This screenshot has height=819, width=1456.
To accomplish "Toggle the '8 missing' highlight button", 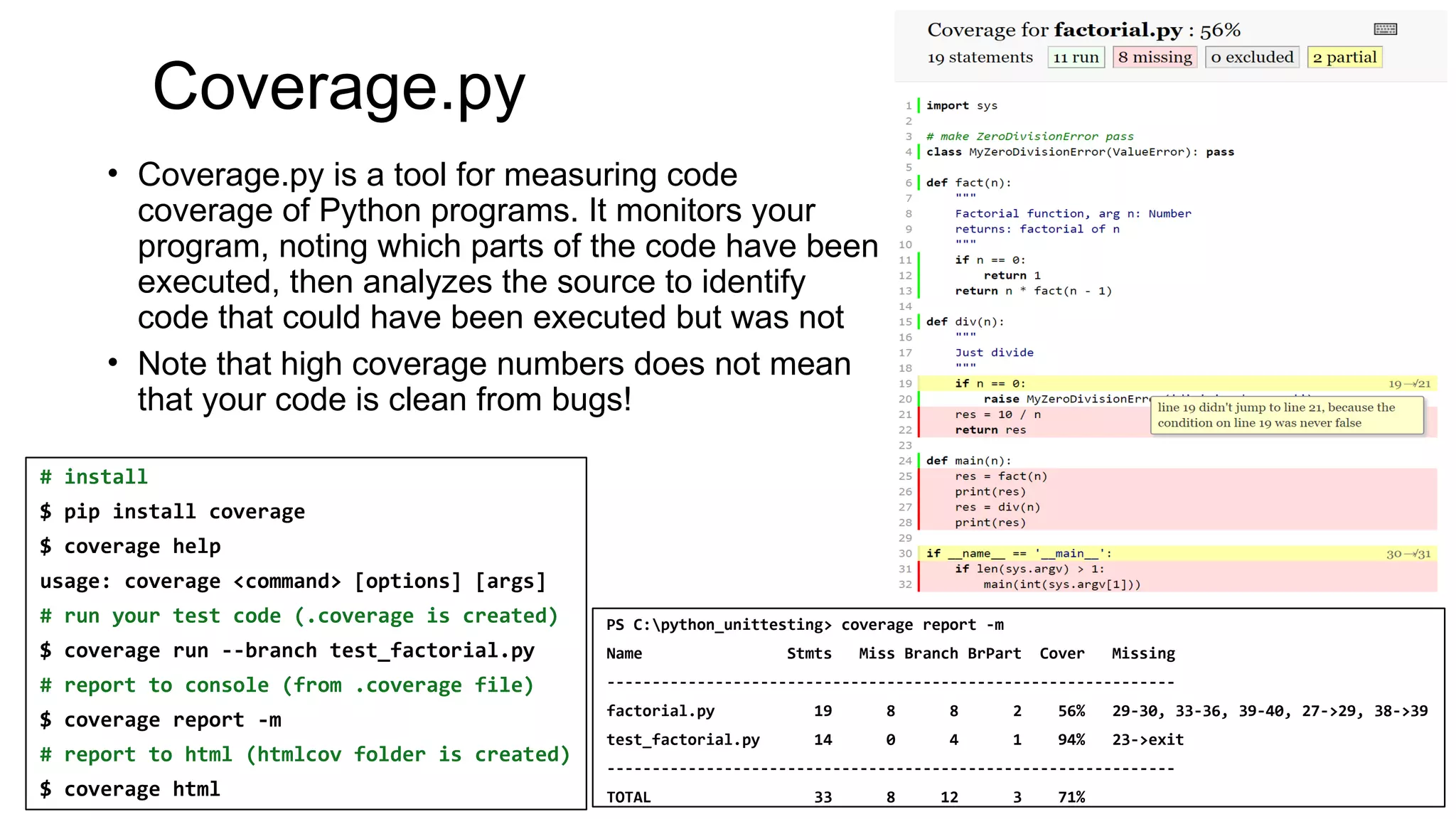I will coord(1155,57).
